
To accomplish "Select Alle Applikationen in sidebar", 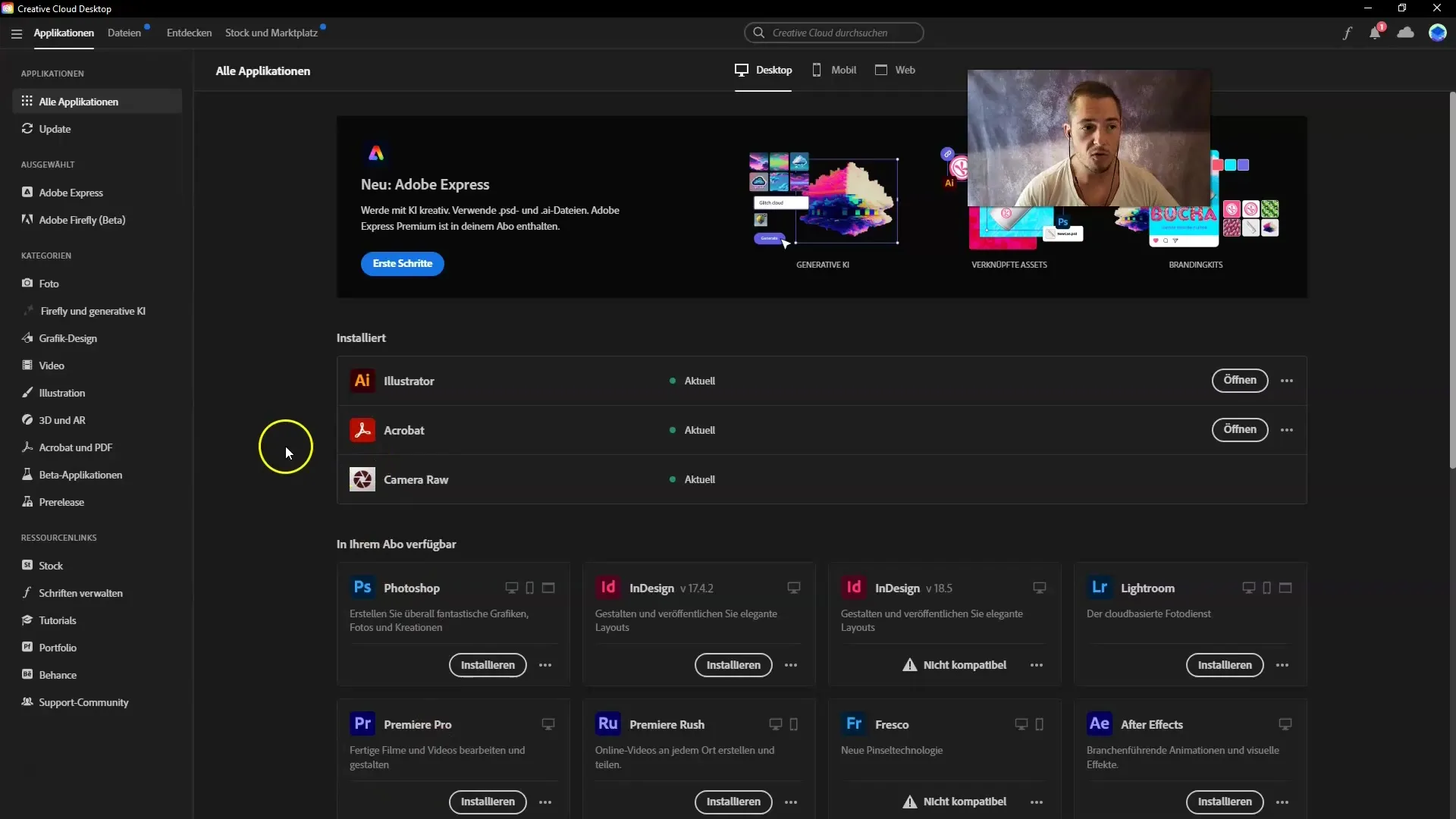I will 97,102.
